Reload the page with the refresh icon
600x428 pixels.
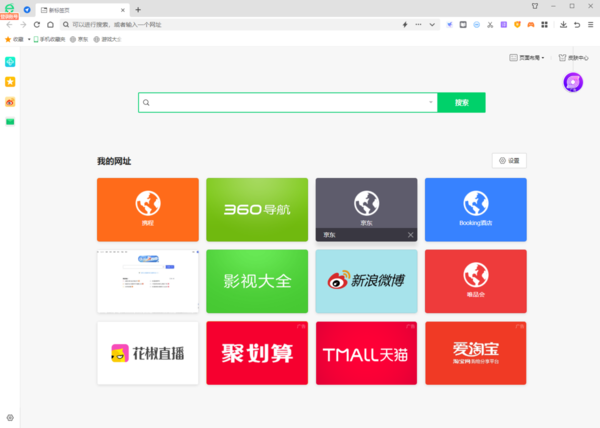(37, 24)
